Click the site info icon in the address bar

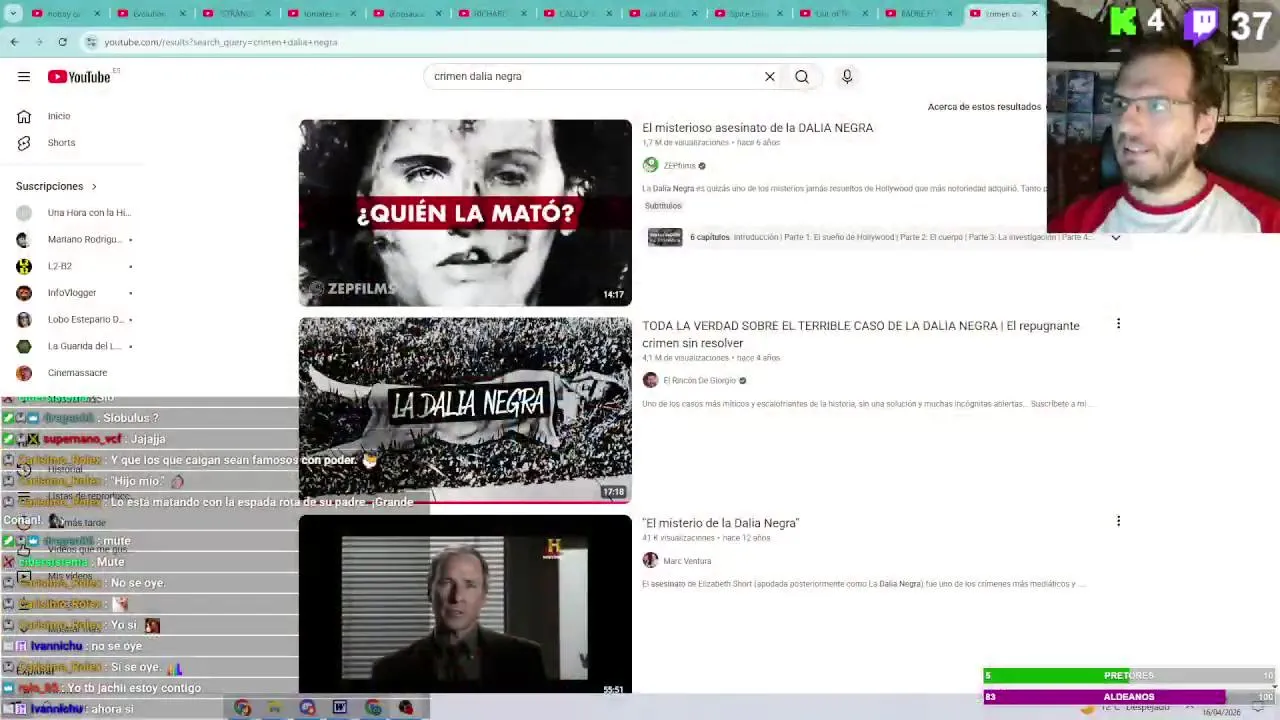coord(91,42)
